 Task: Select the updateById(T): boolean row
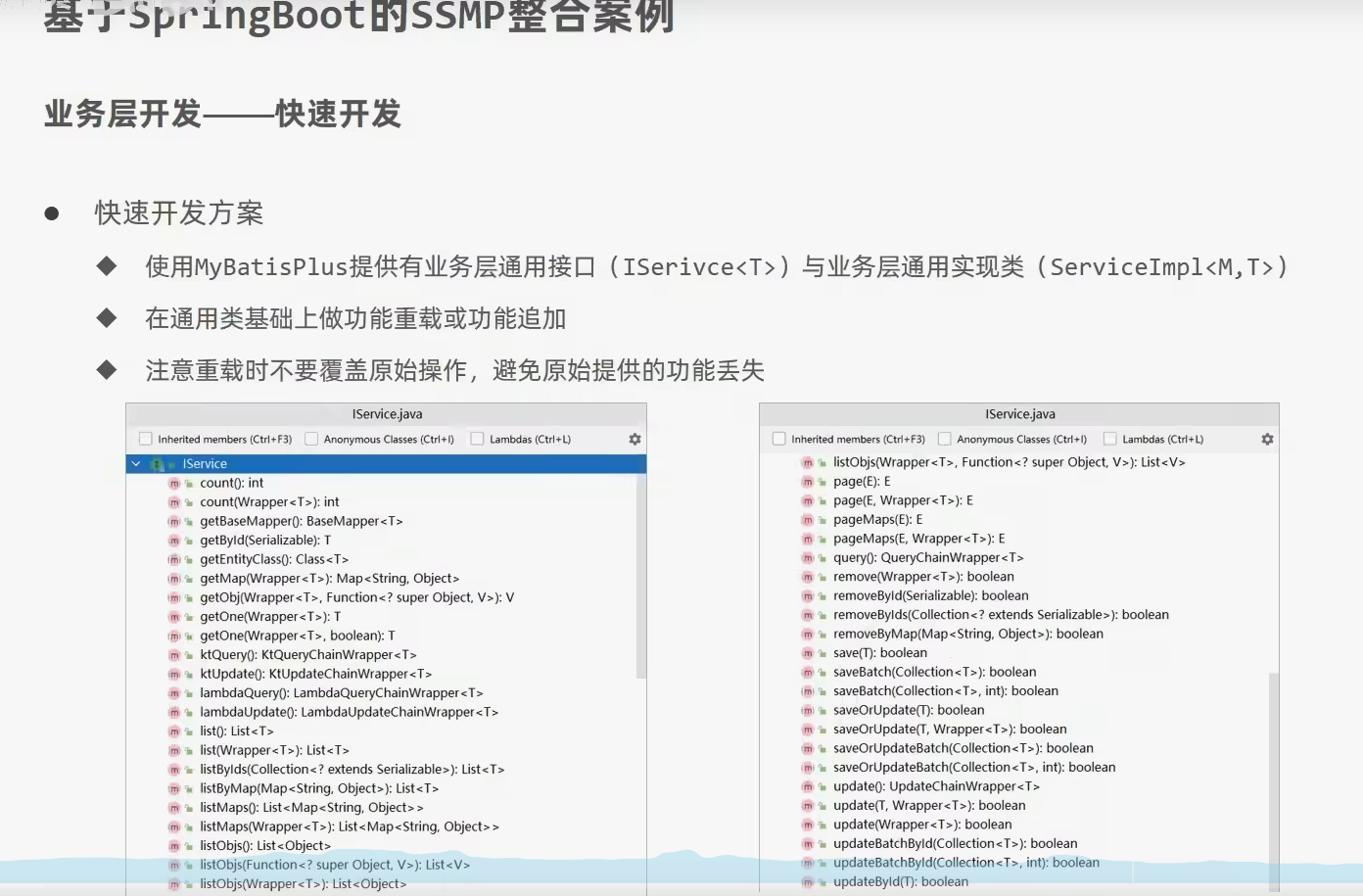click(x=1014, y=882)
